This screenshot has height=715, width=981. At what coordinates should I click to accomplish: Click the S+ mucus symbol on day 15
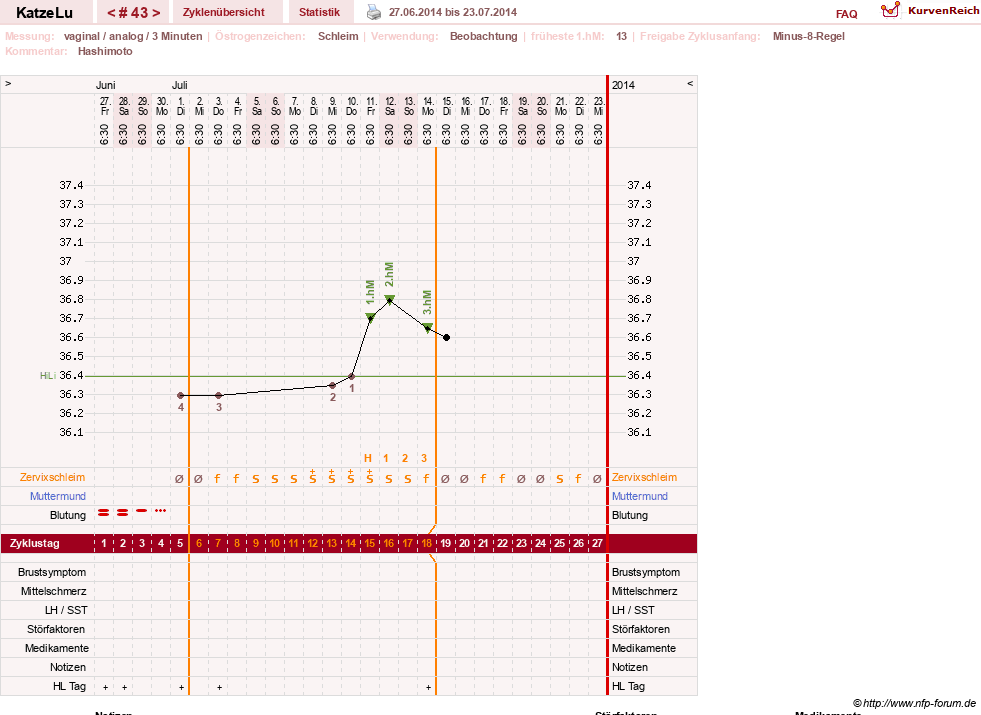click(x=370, y=477)
